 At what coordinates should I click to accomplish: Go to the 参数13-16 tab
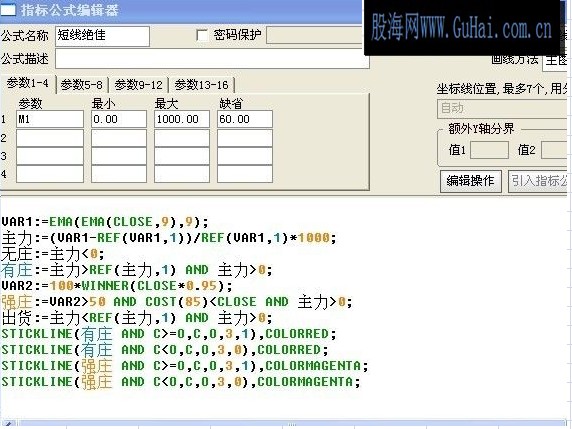pyautogui.click(x=201, y=85)
